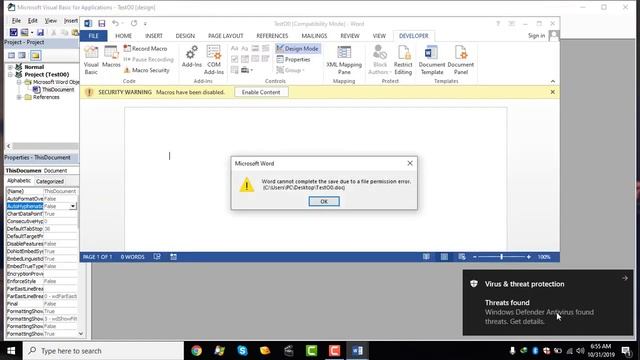Switch to the INSERT ribbon tab
The height and width of the screenshot is (360, 640).
[154, 36]
